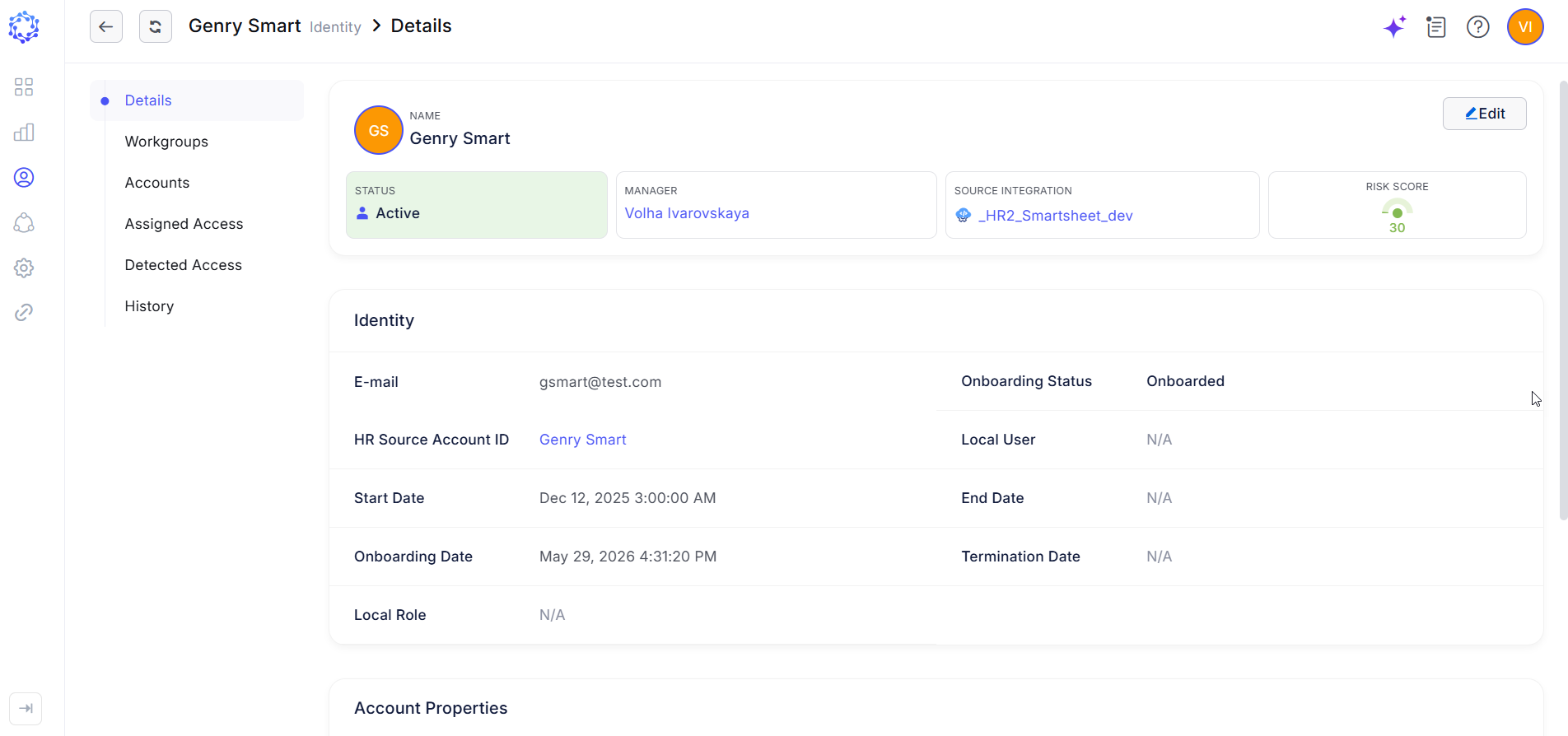Open the Workgroups section
The width and height of the screenshot is (1568, 736).
pos(166,142)
